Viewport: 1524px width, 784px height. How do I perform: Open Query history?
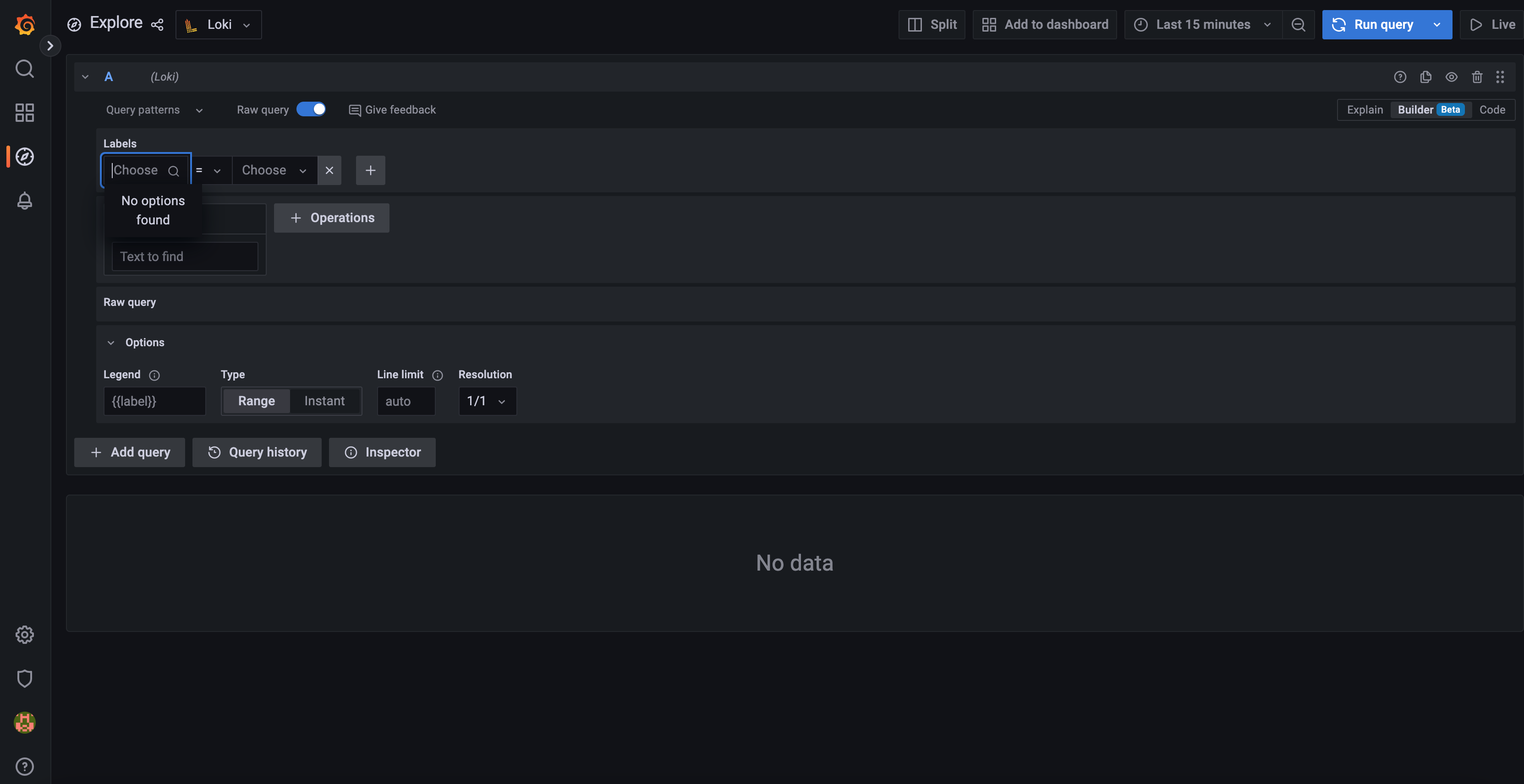tap(257, 452)
